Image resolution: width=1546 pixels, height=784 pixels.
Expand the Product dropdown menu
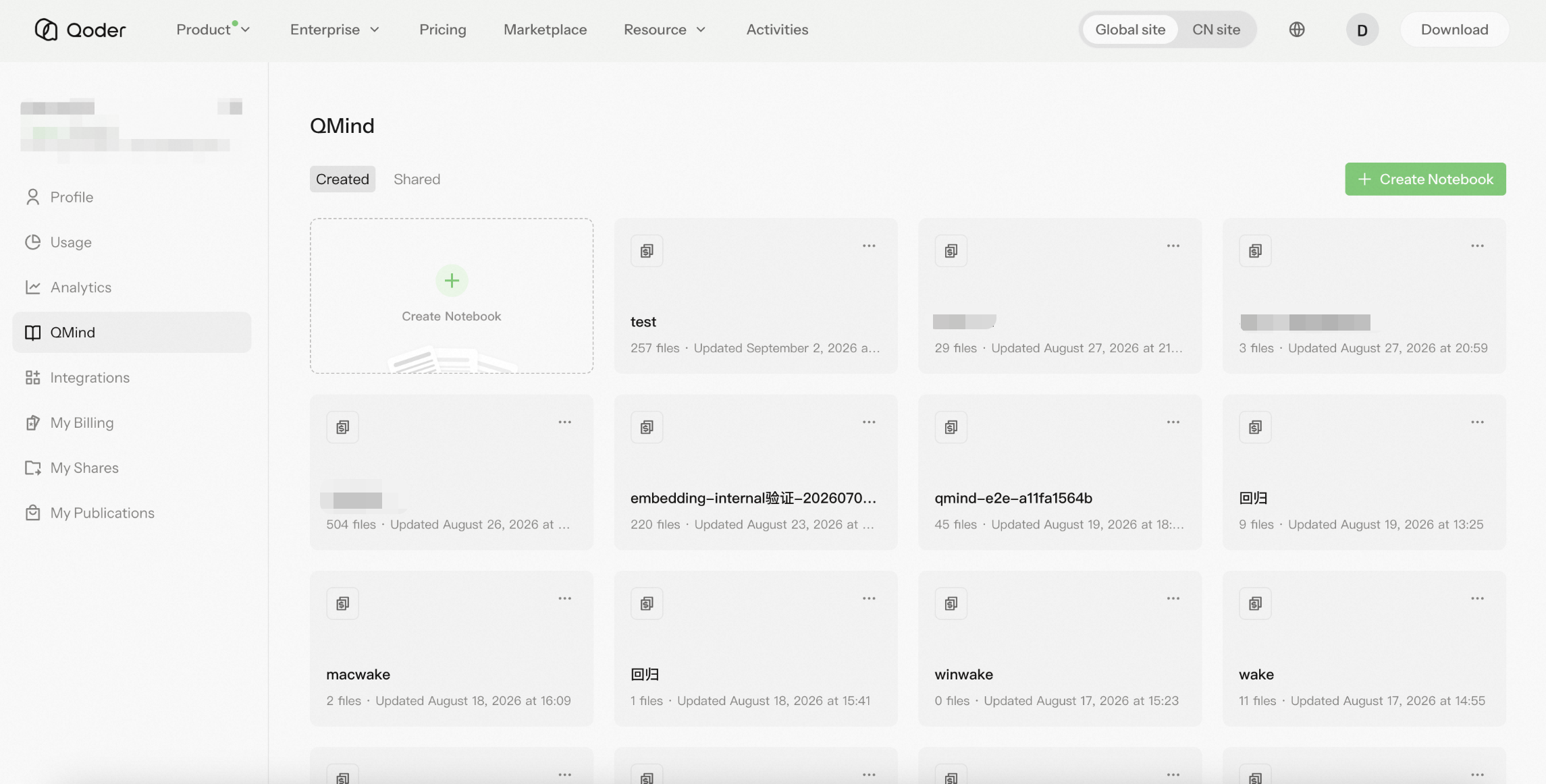(213, 30)
